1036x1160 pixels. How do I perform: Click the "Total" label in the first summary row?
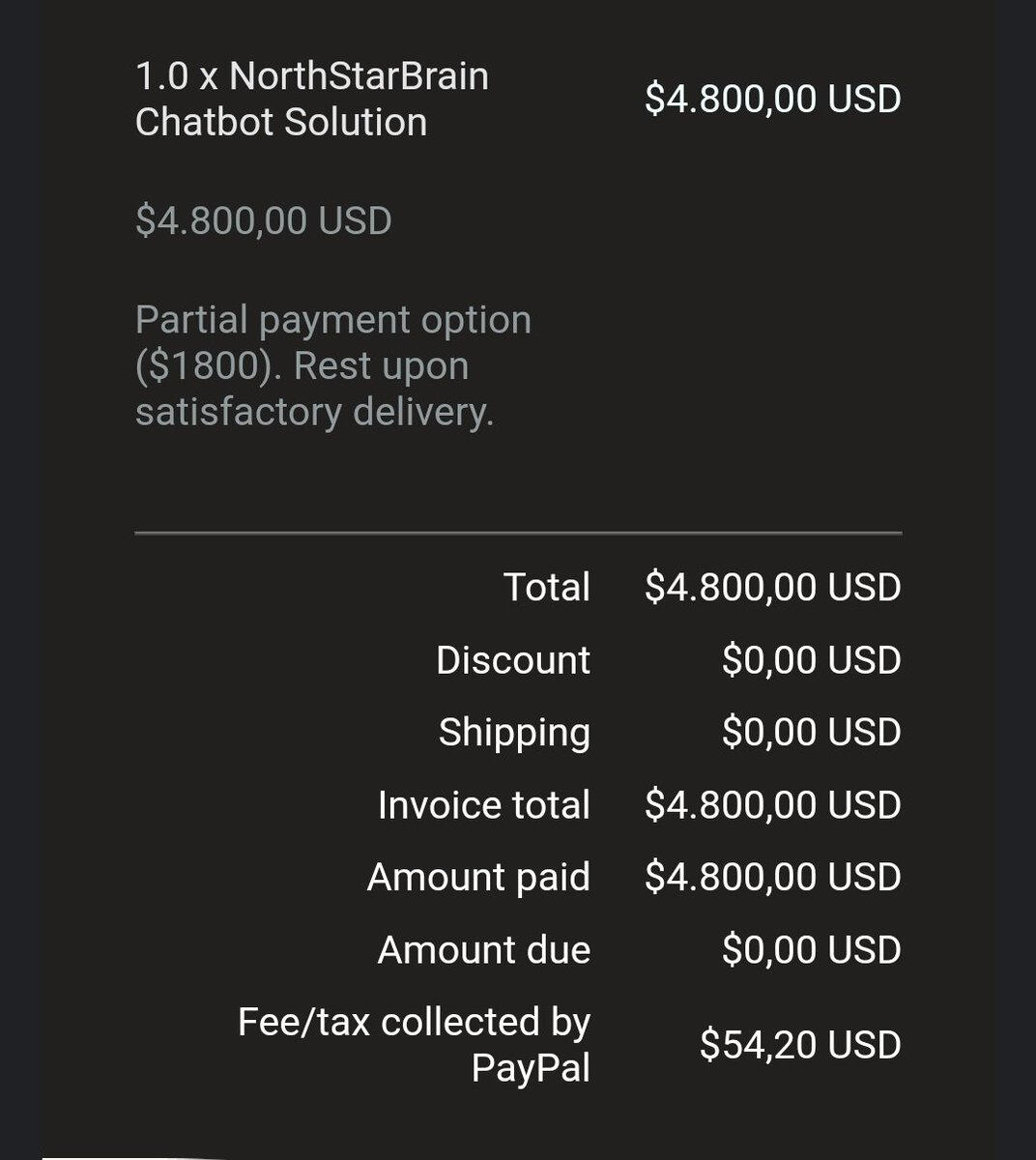click(x=546, y=587)
